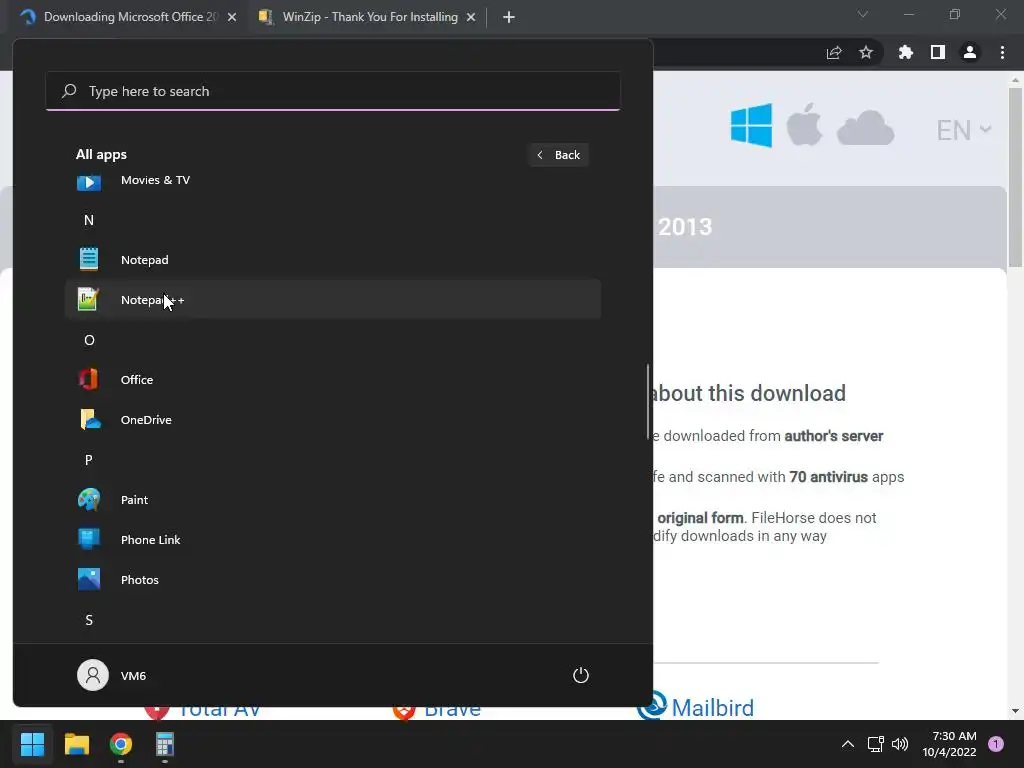Click the browser page vertical scrollbar
The width and height of the screenshot is (1024, 768).
1015,177
